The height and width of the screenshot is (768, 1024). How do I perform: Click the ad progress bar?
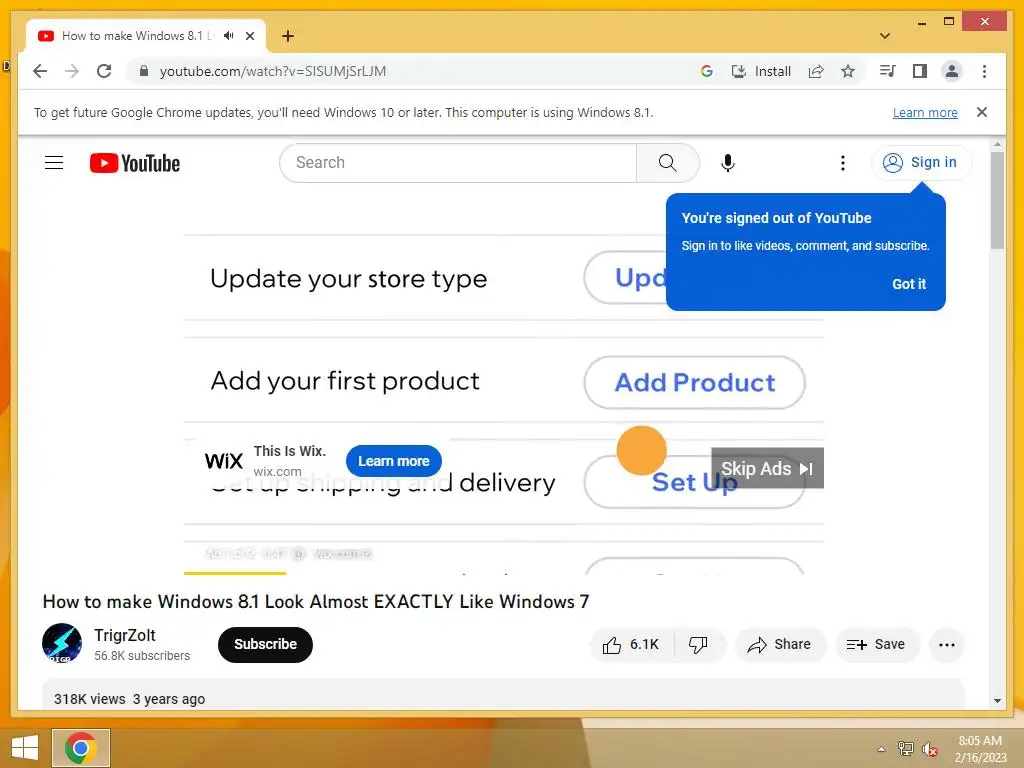click(x=504, y=573)
